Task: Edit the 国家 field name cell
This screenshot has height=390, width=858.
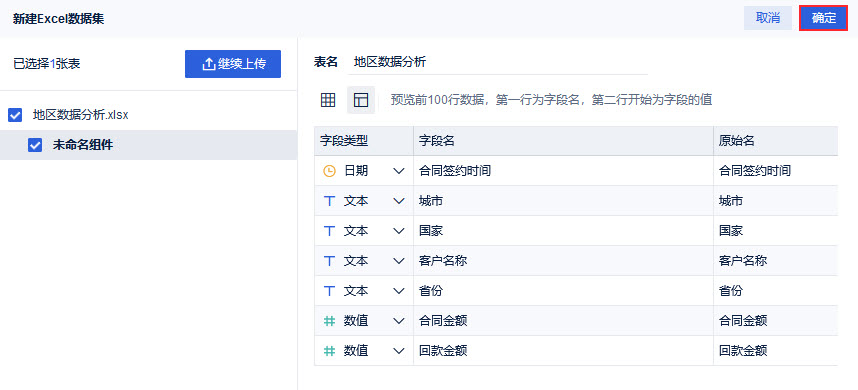Action: coord(563,231)
